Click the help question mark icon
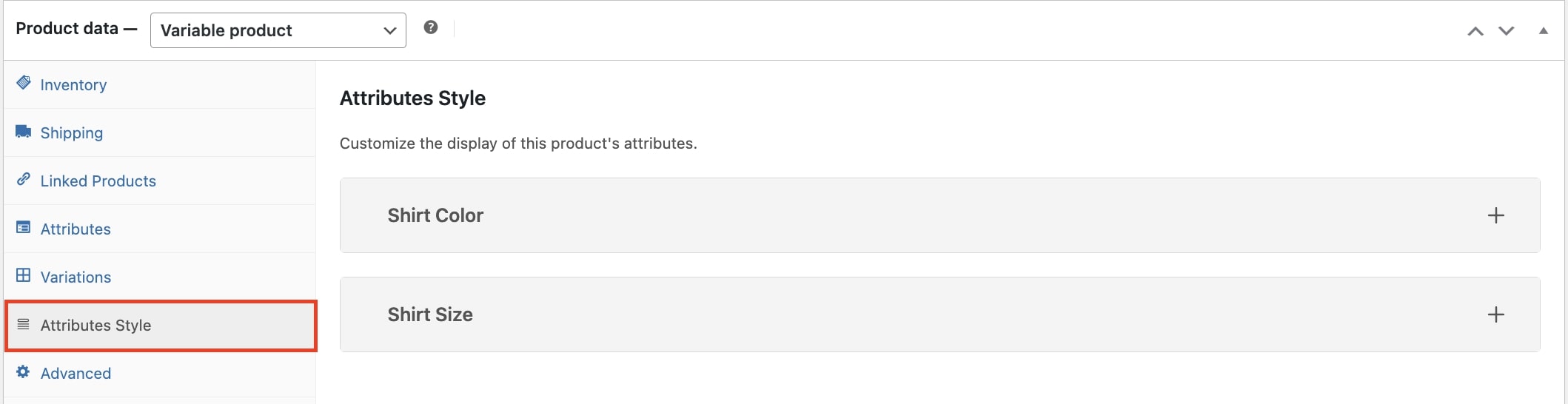The image size is (1568, 404). [x=431, y=27]
